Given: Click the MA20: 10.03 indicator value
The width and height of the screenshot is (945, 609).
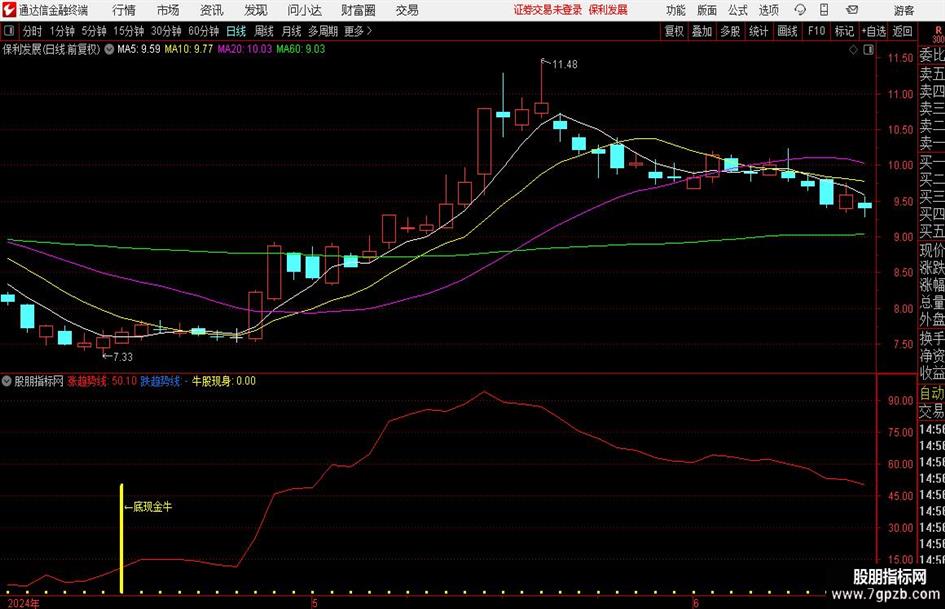Looking at the screenshot, I should [245, 49].
